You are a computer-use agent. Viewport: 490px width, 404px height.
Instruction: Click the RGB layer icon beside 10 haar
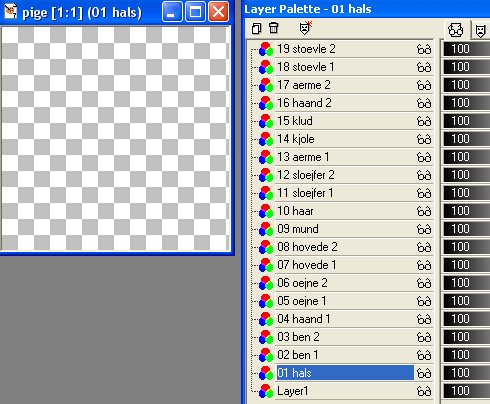266,211
